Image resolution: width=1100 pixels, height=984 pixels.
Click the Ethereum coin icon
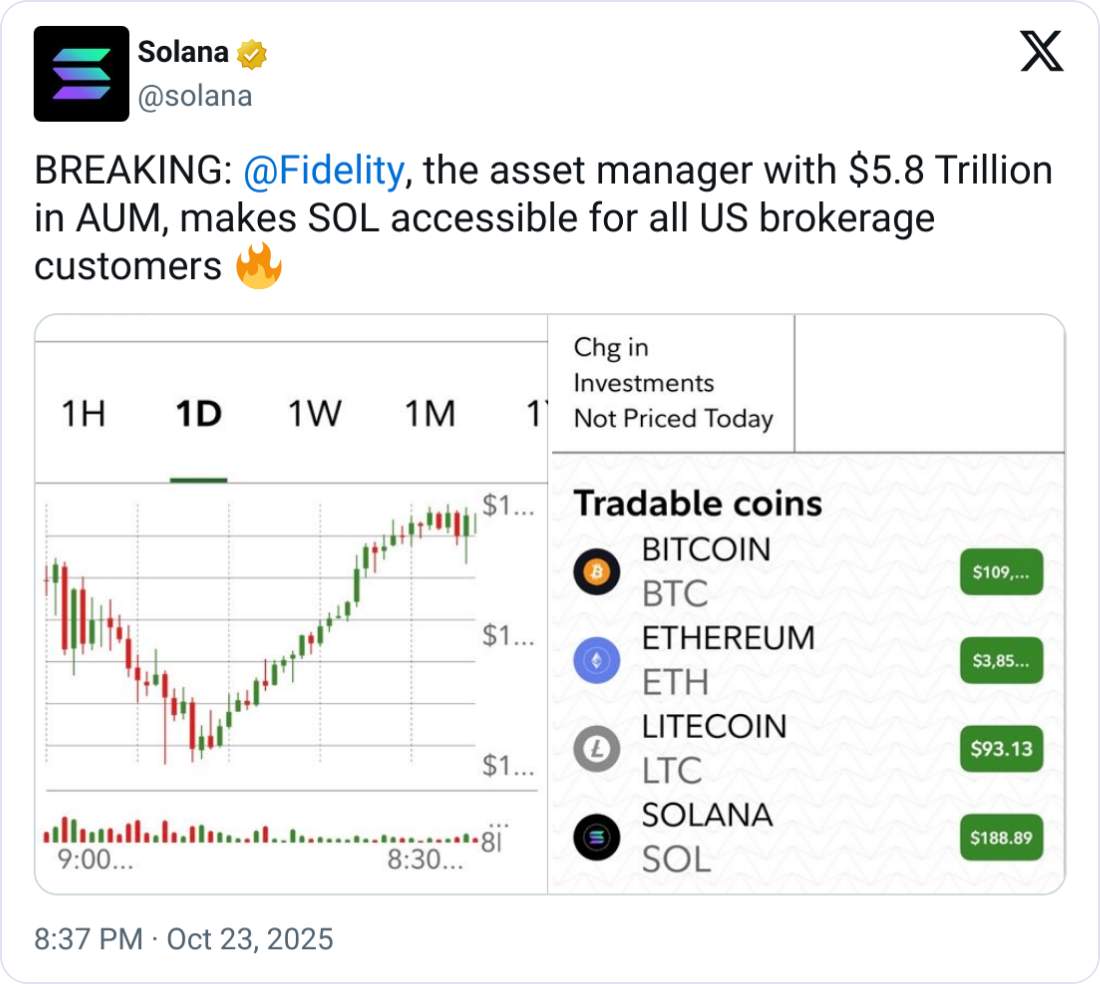point(597,659)
